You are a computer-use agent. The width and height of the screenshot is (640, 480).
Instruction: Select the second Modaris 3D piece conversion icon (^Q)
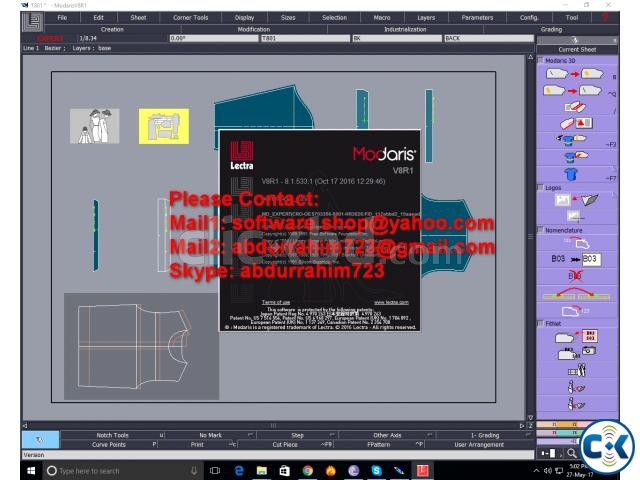click(x=573, y=91)
